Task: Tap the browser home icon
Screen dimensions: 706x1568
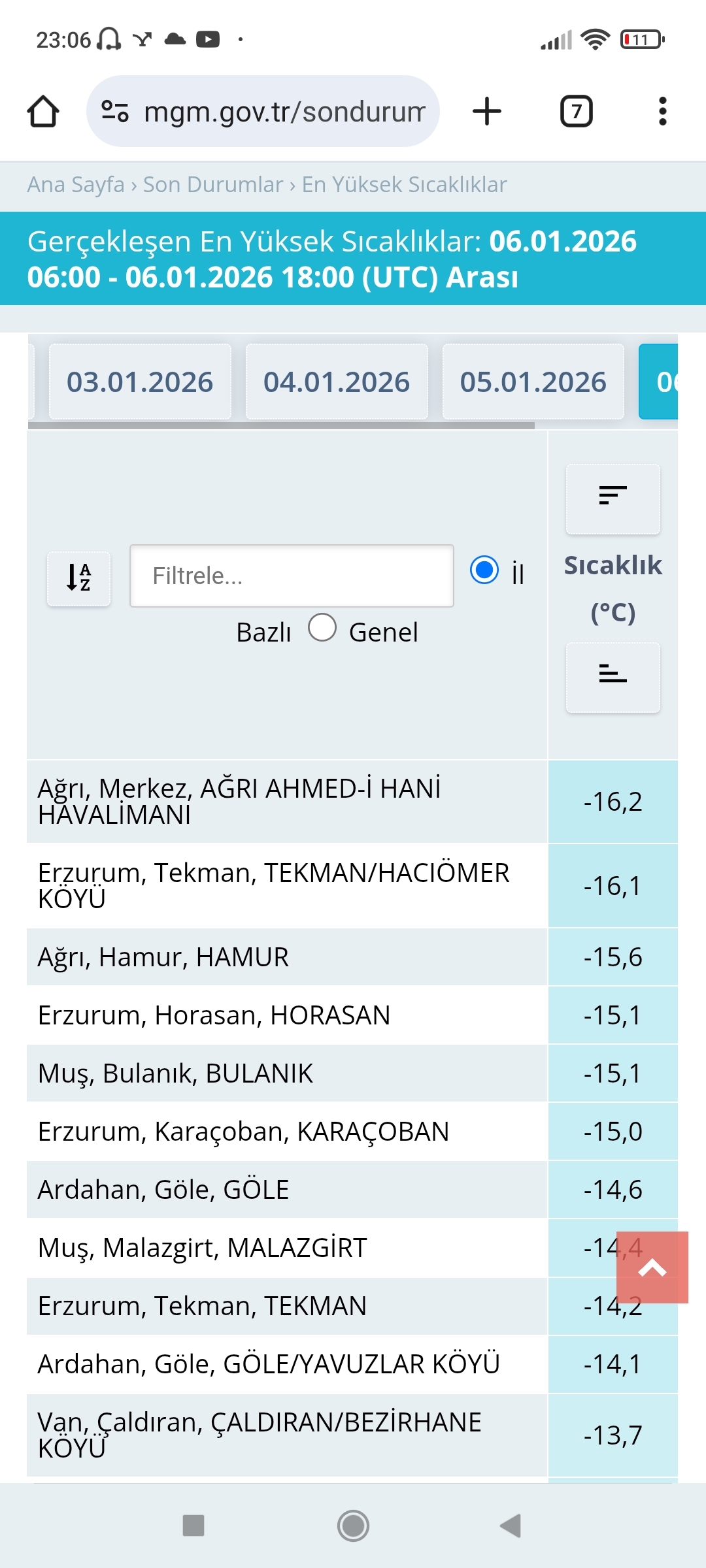Action: tap(43, 111)
